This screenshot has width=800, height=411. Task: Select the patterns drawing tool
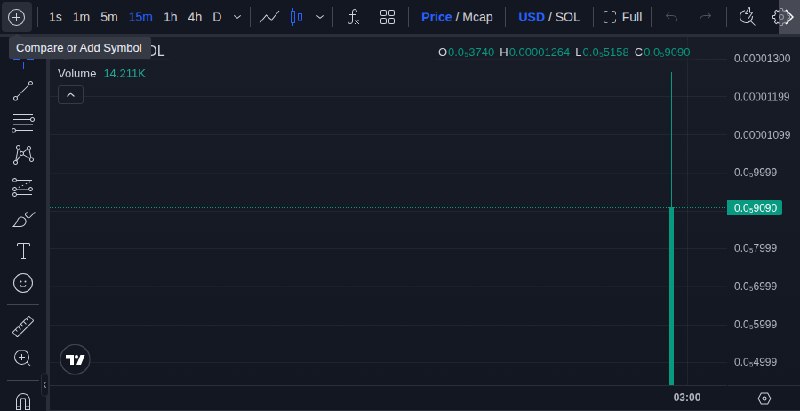[23, 155]
